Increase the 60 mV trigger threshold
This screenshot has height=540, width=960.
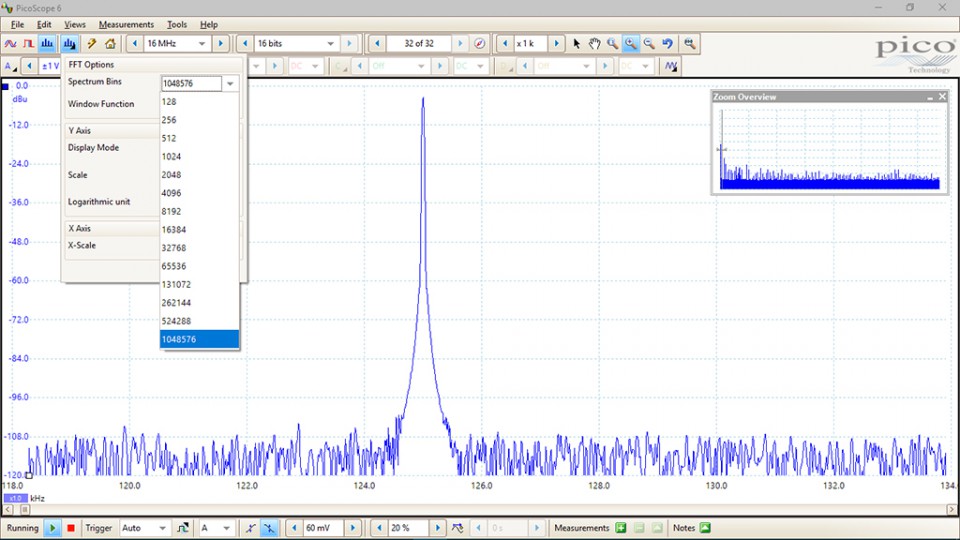pos(353,528)
